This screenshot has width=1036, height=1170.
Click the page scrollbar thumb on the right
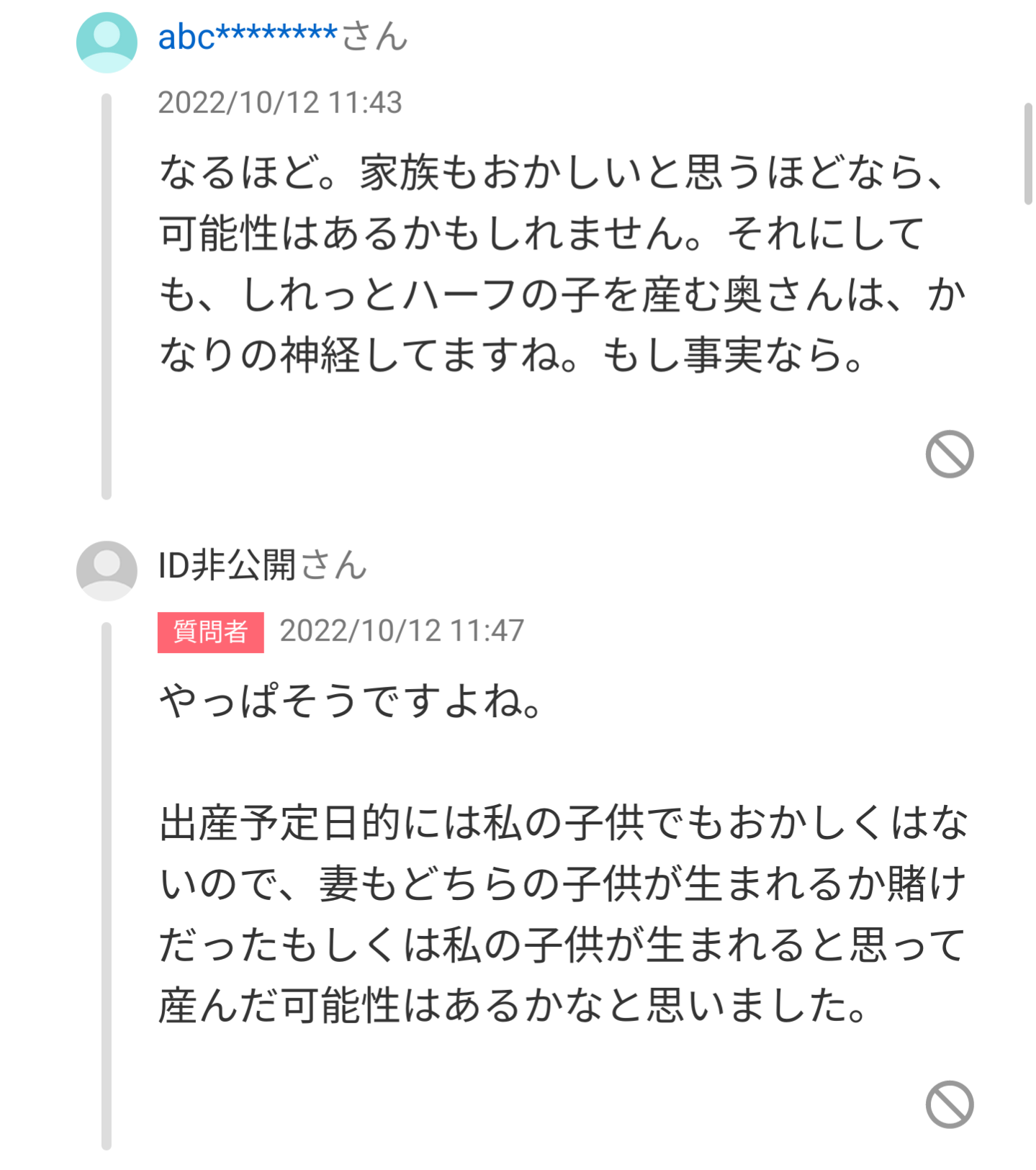[1028, 154]
